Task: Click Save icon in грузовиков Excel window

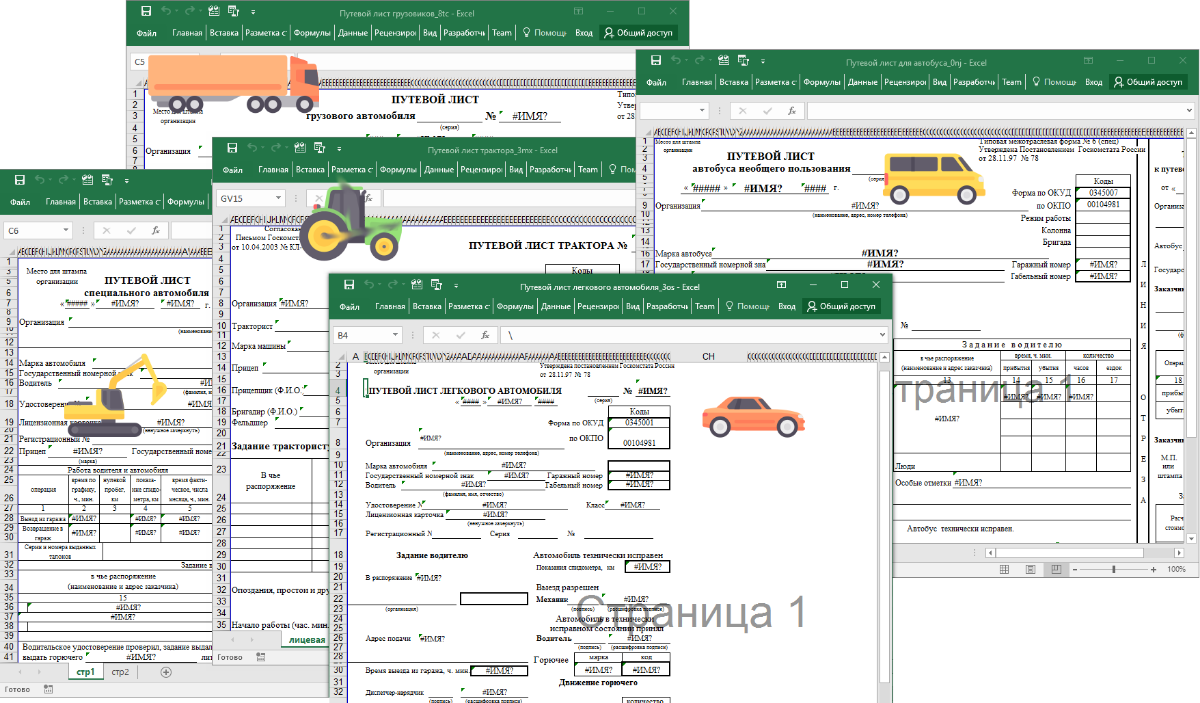Action: 146,11
